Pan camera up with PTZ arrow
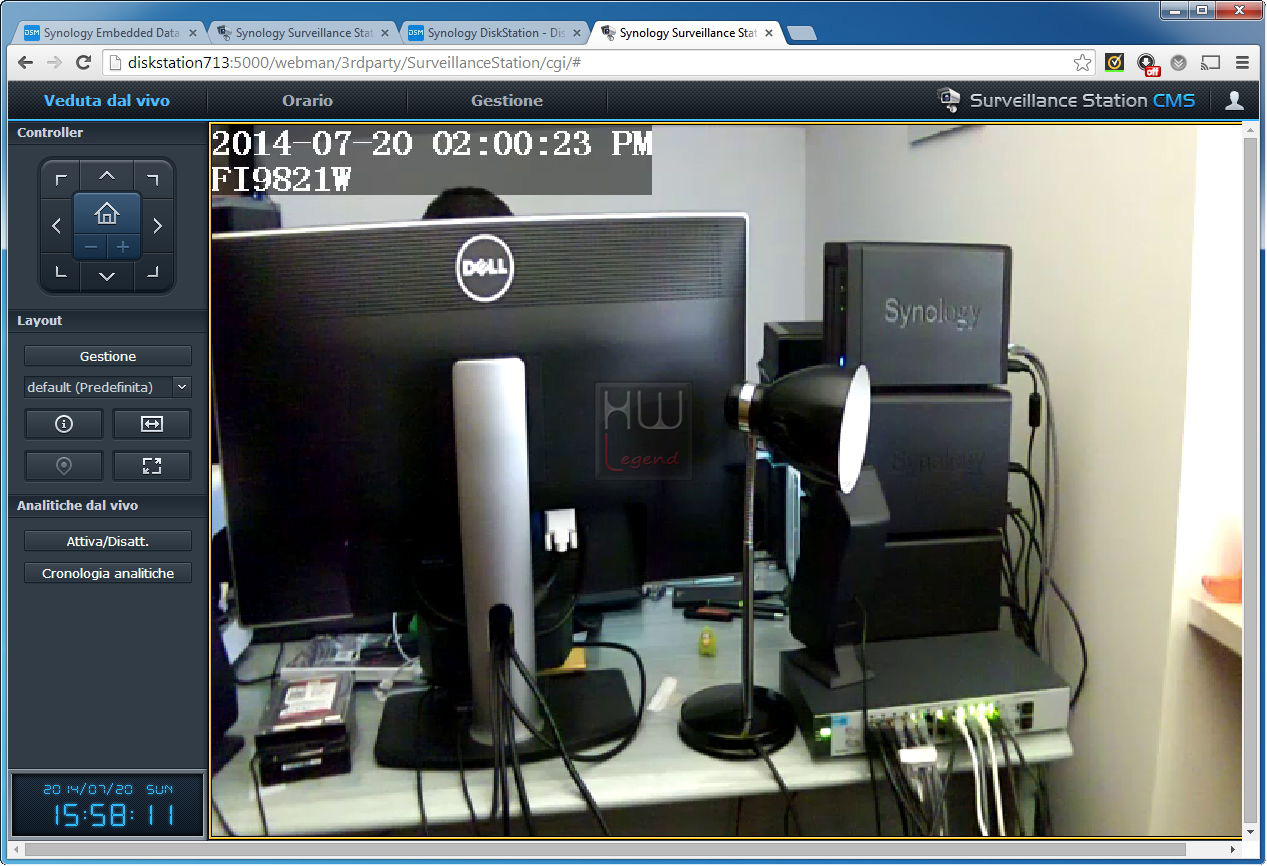 pyautogui.click(x=107, y=177)
